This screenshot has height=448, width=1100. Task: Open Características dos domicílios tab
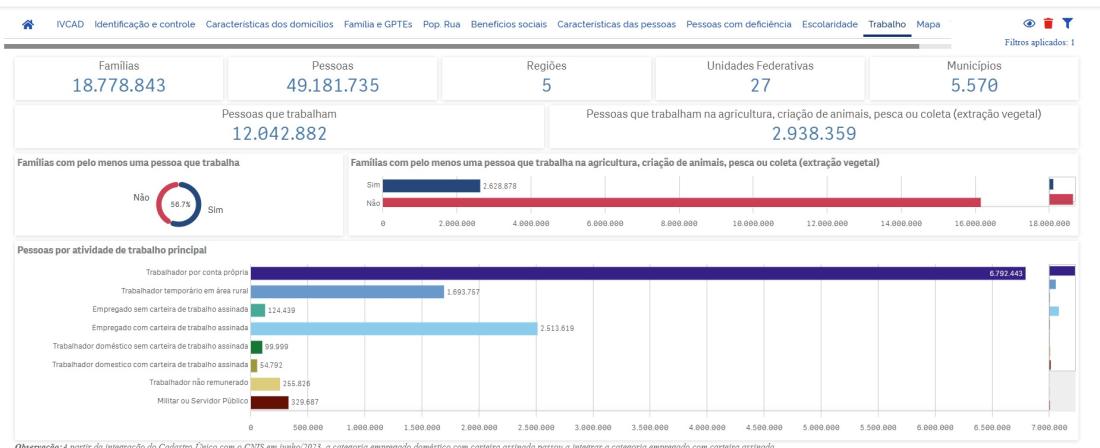click(270, 24)
